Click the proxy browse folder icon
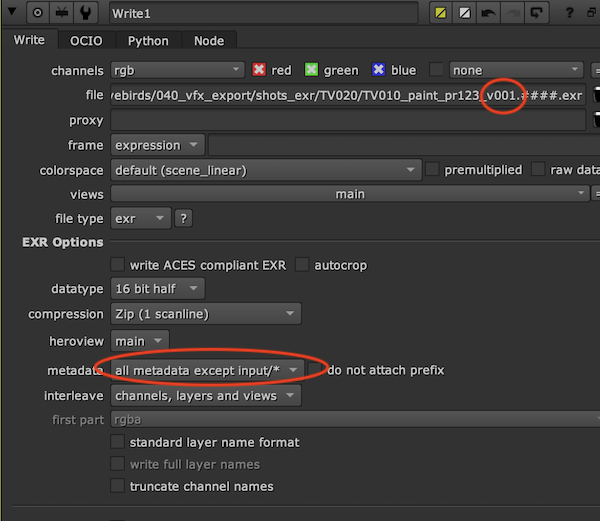This screenshot has width=600, height=521. (596, 120)
